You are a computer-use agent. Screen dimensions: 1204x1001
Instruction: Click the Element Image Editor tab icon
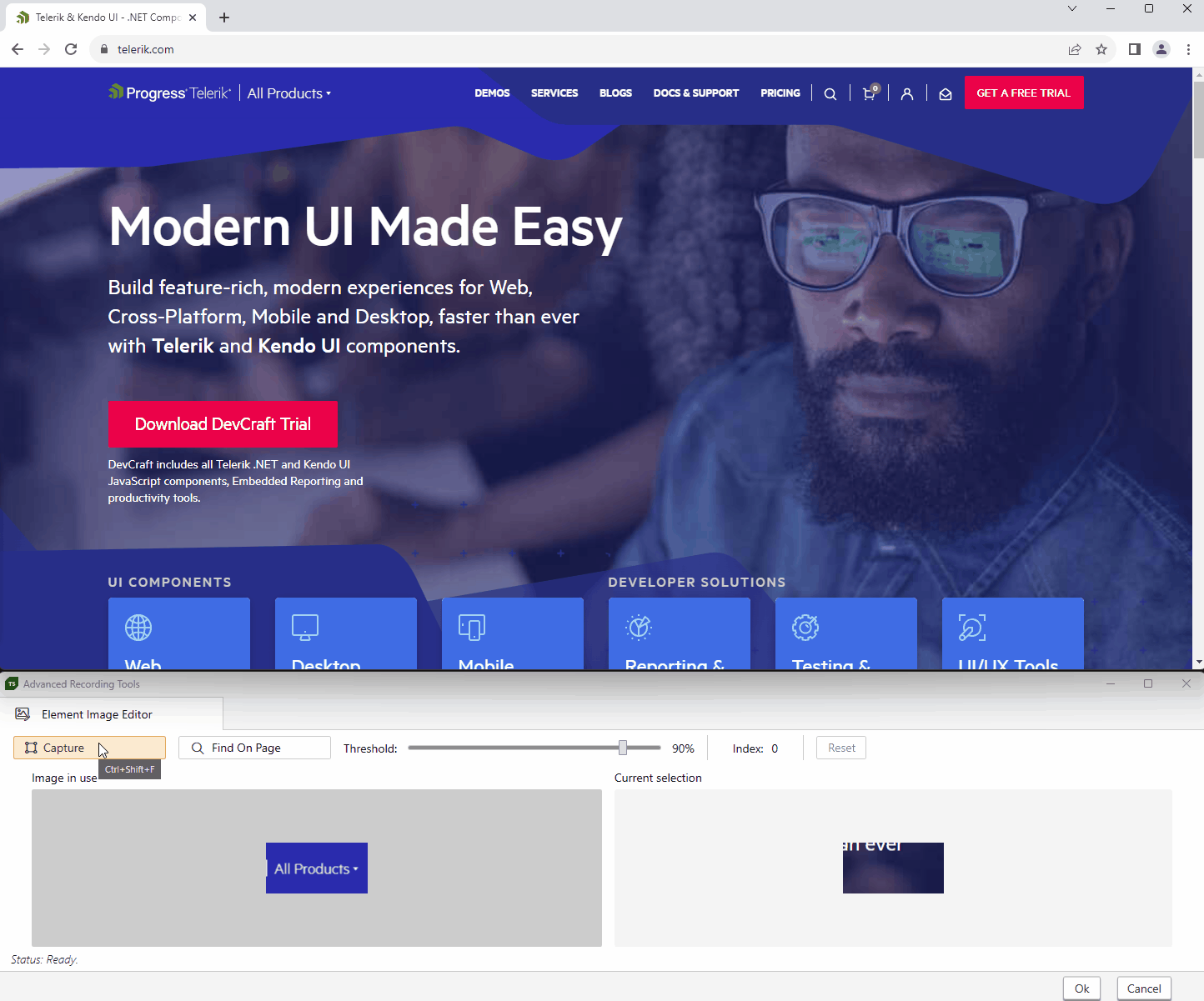click(23, 714)
